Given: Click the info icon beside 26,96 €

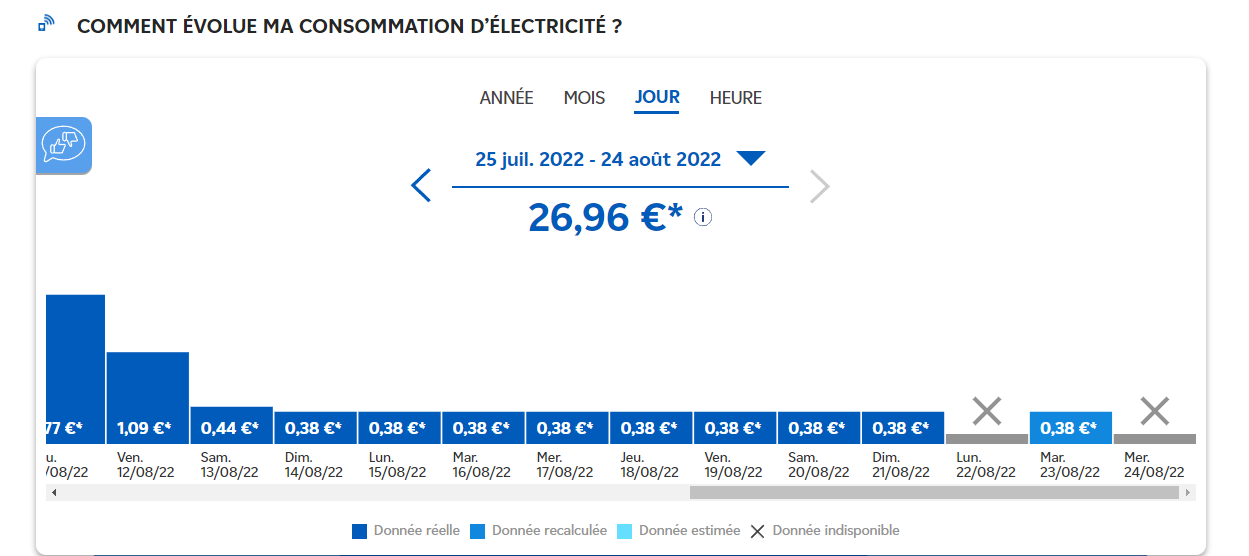Looking at the screenshot, I should pos(703,217).
